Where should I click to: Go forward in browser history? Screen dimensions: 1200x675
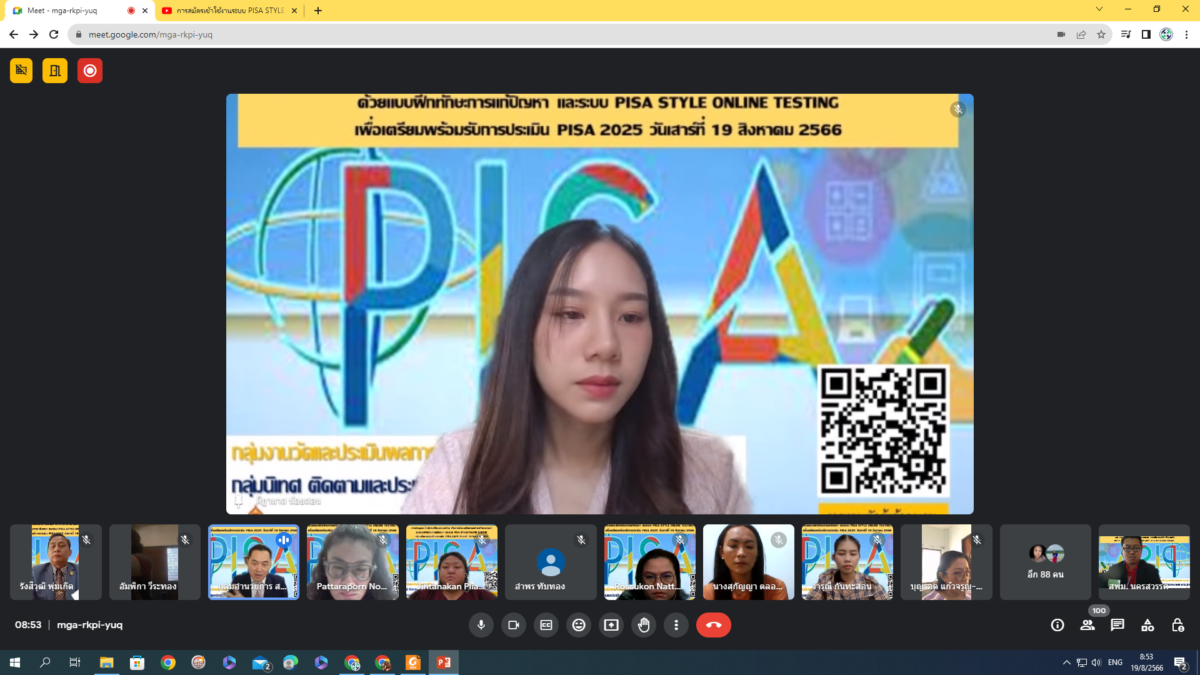(x=34, y=34)
